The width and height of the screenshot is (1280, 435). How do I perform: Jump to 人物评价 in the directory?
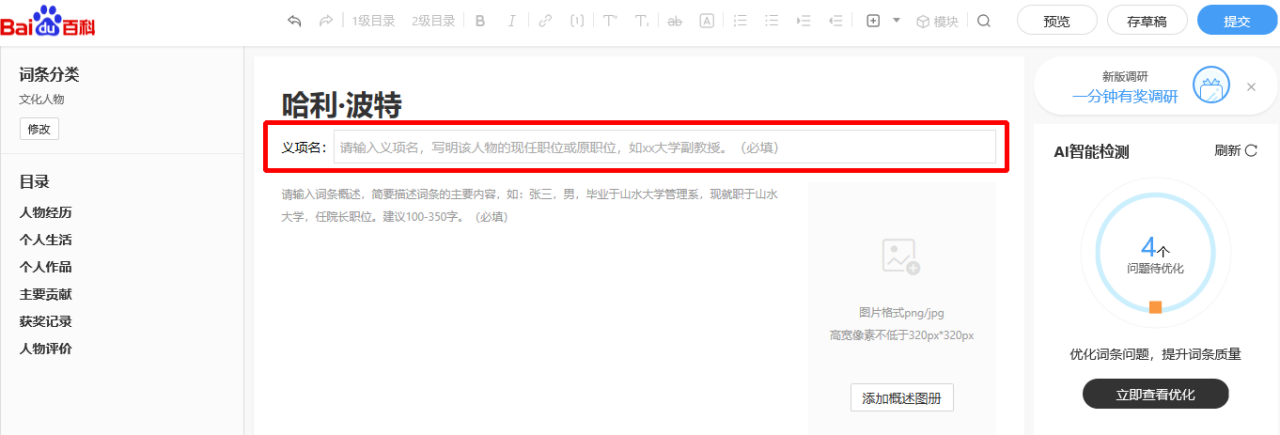(x=46, y=349)
